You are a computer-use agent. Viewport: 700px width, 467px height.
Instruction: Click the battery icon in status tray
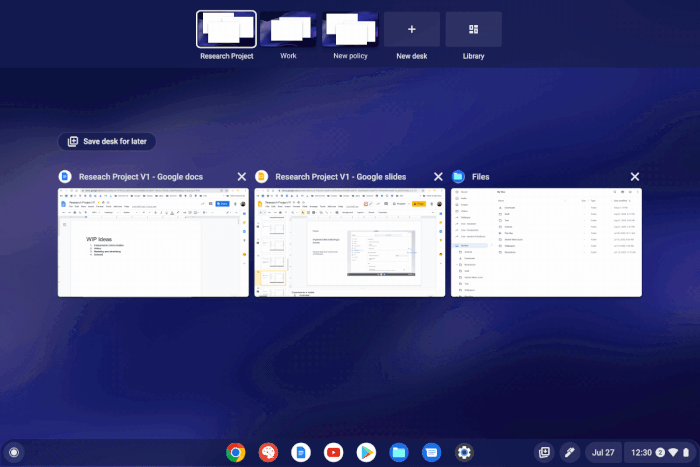coord(686,452)
